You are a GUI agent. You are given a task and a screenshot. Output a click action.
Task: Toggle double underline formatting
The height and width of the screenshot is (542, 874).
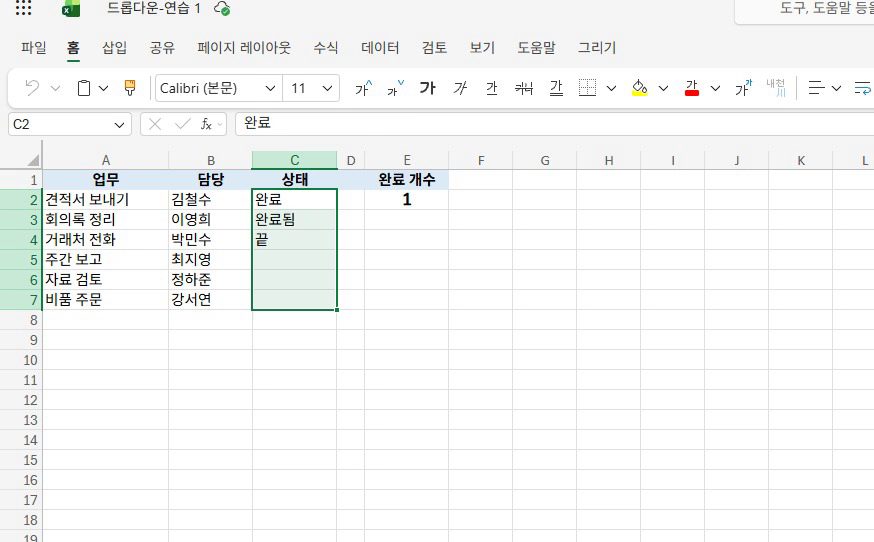pos(556,88)
